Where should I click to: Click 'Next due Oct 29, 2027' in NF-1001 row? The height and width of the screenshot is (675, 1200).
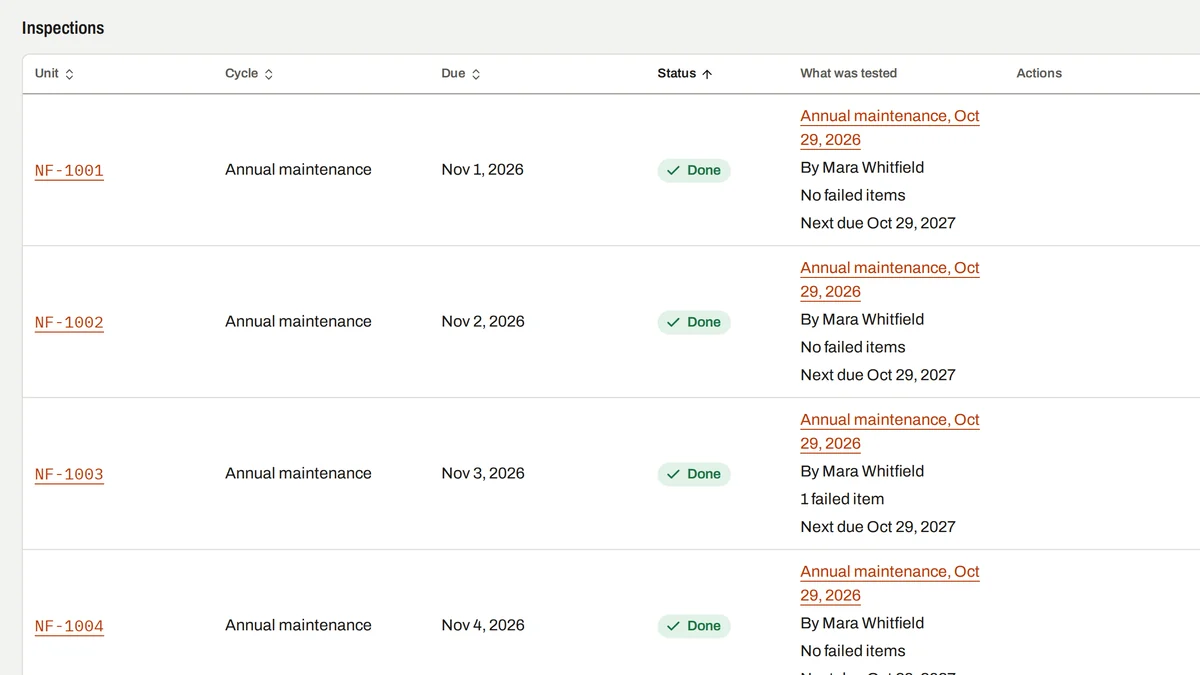pos(878,223)
